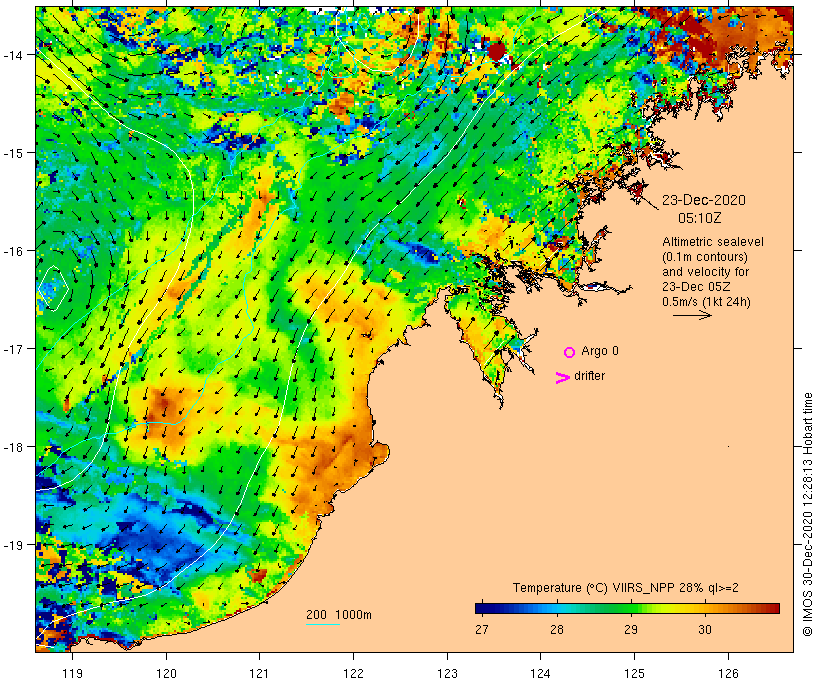The width and height of the screenshot is (820, 680).
Task: Click the longitude label '121'
Action: 259,673
